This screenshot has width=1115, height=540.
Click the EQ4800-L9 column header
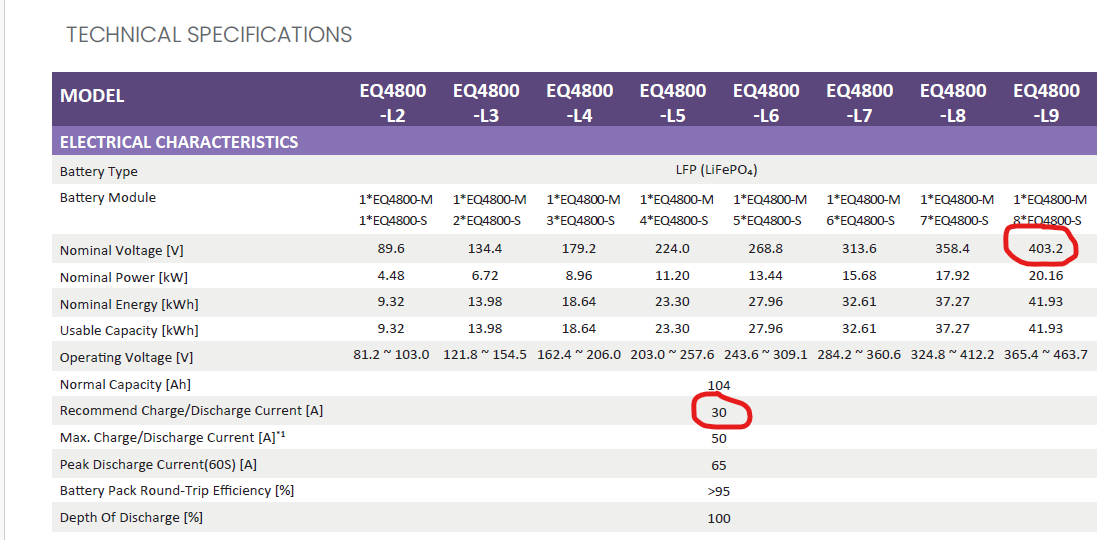coord(1046,102)
